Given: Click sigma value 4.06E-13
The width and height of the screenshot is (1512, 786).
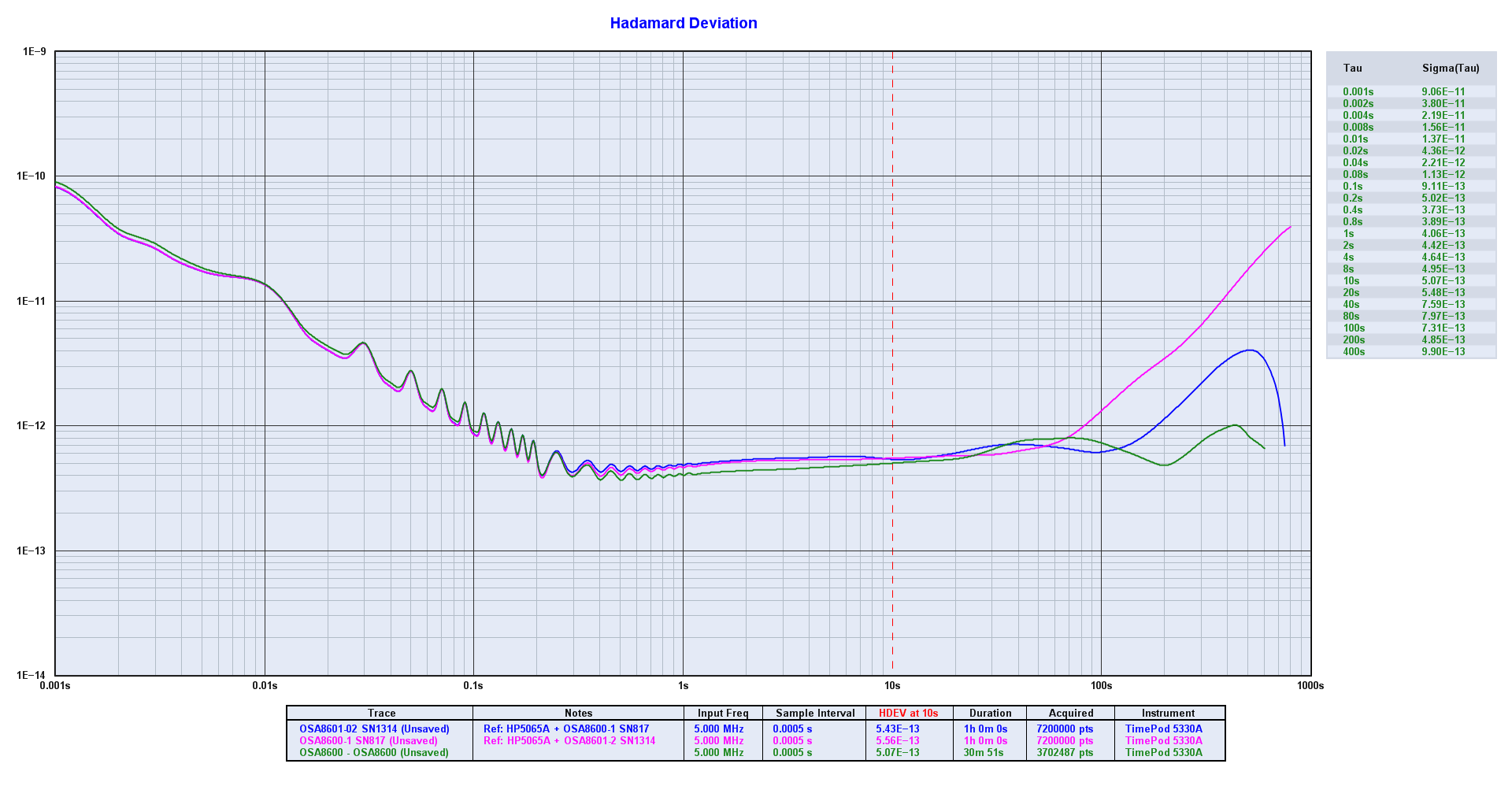Looking at the screenshot, I should (1443, 233).
